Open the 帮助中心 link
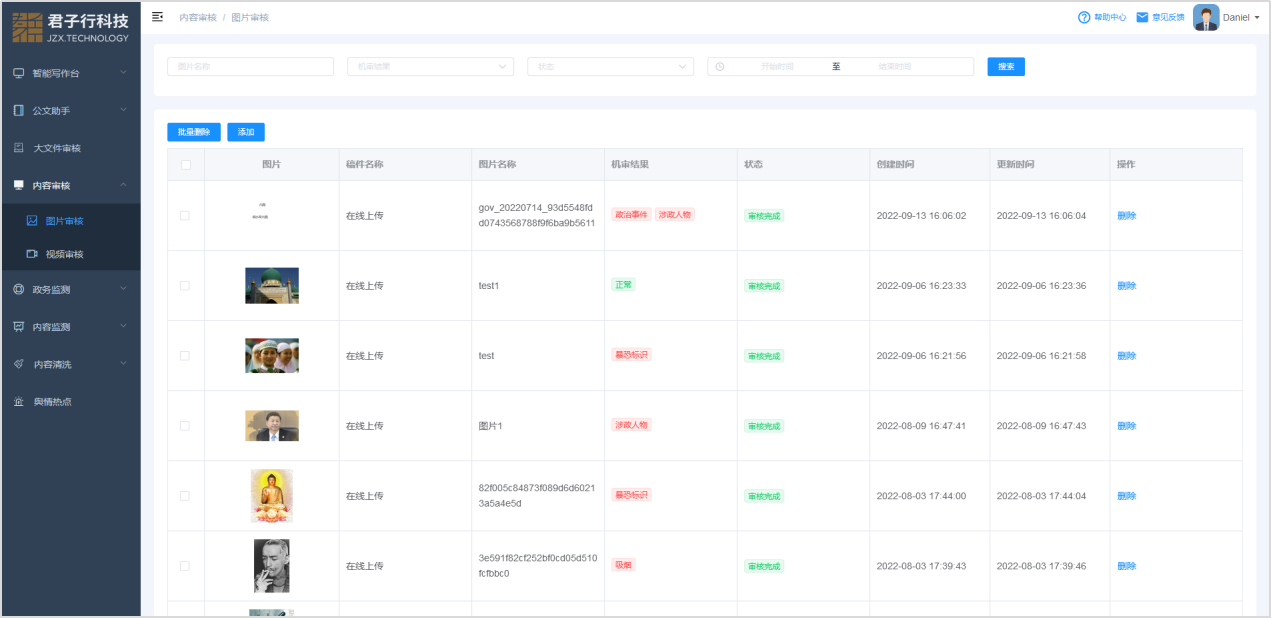 (x=1110, y=18)
